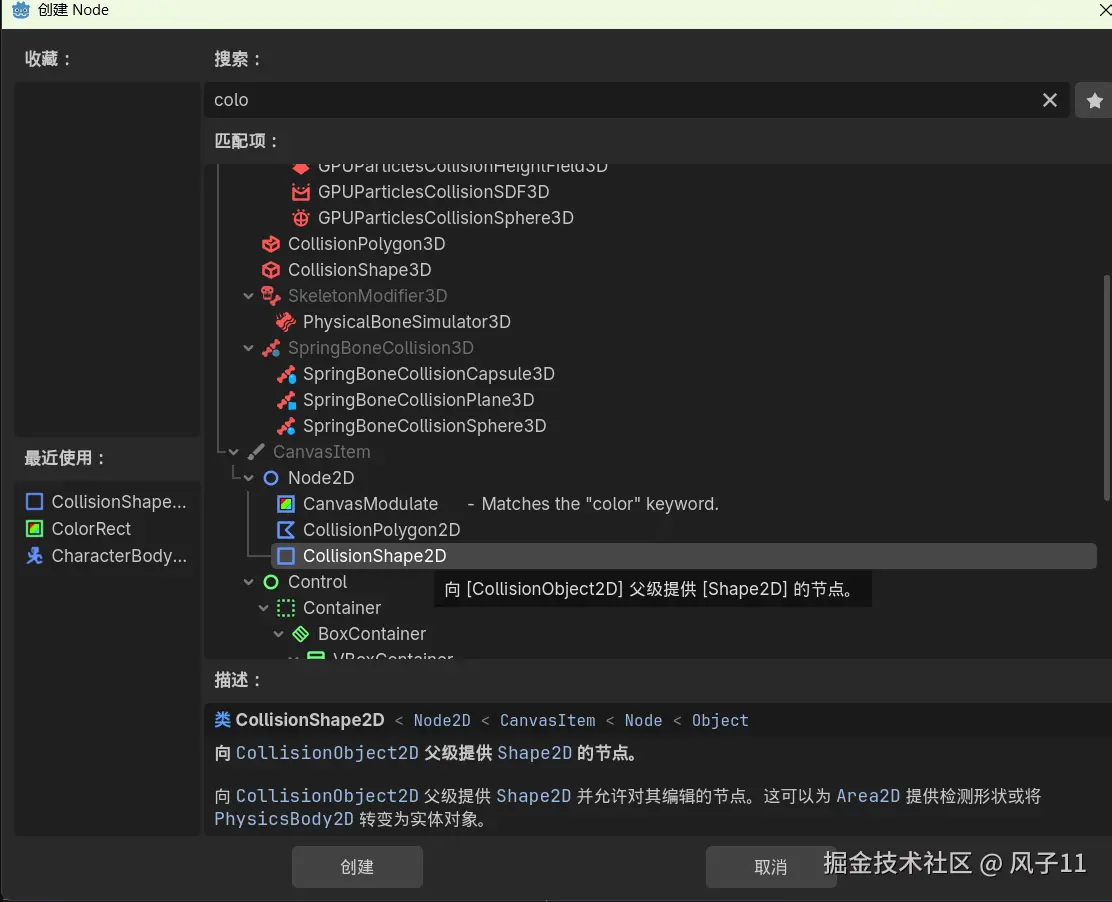Select SpringBoneCollisionPlane3D label
1112x902 pixels.
pos(418,400)
